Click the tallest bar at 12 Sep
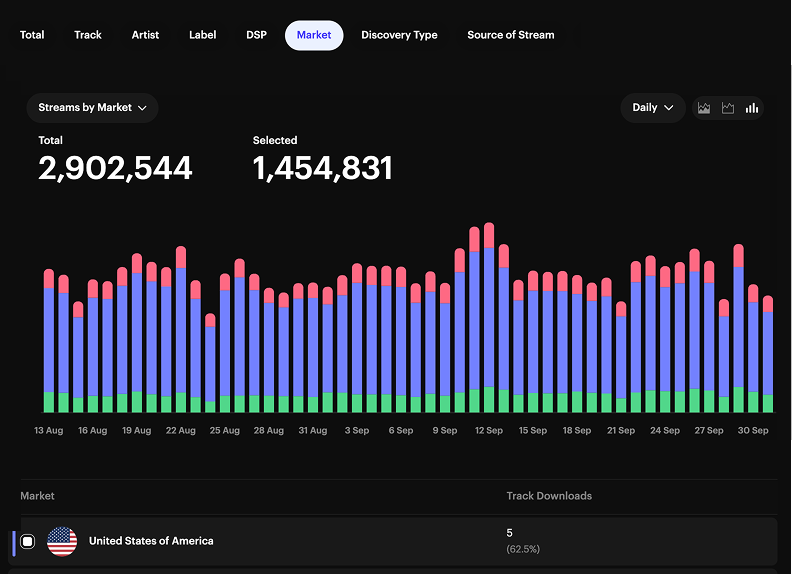The height and width of the screenshot is (574, 792). point(489,320)
